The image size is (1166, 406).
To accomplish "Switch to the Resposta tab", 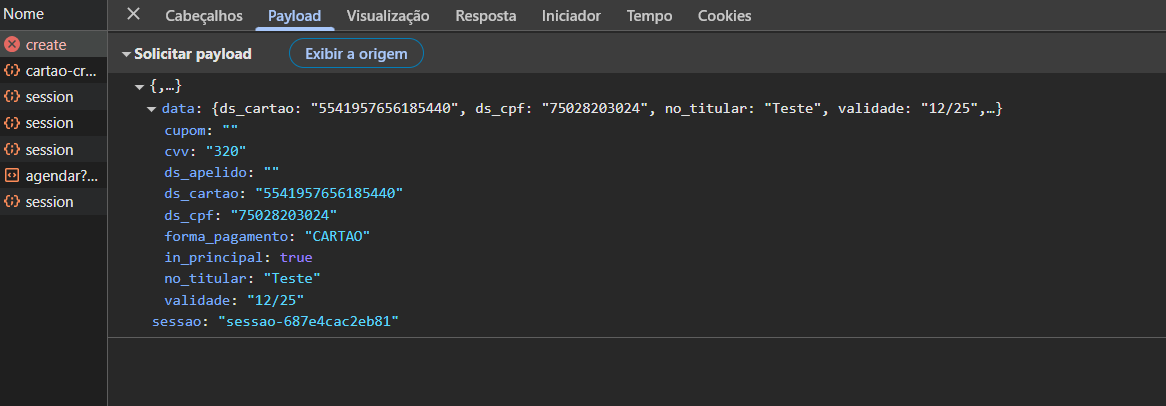I will [486, 16].
